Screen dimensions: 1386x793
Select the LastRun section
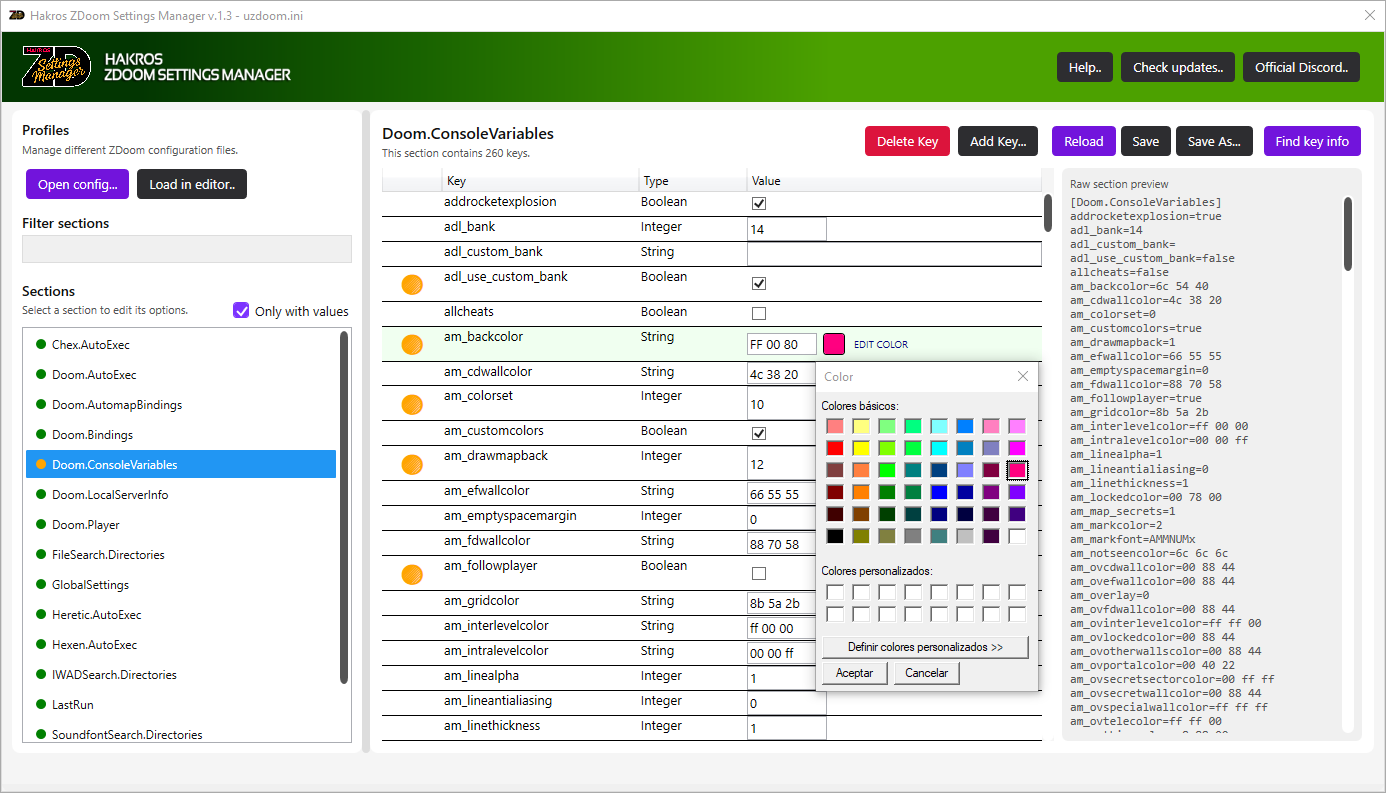click(181, 705)
